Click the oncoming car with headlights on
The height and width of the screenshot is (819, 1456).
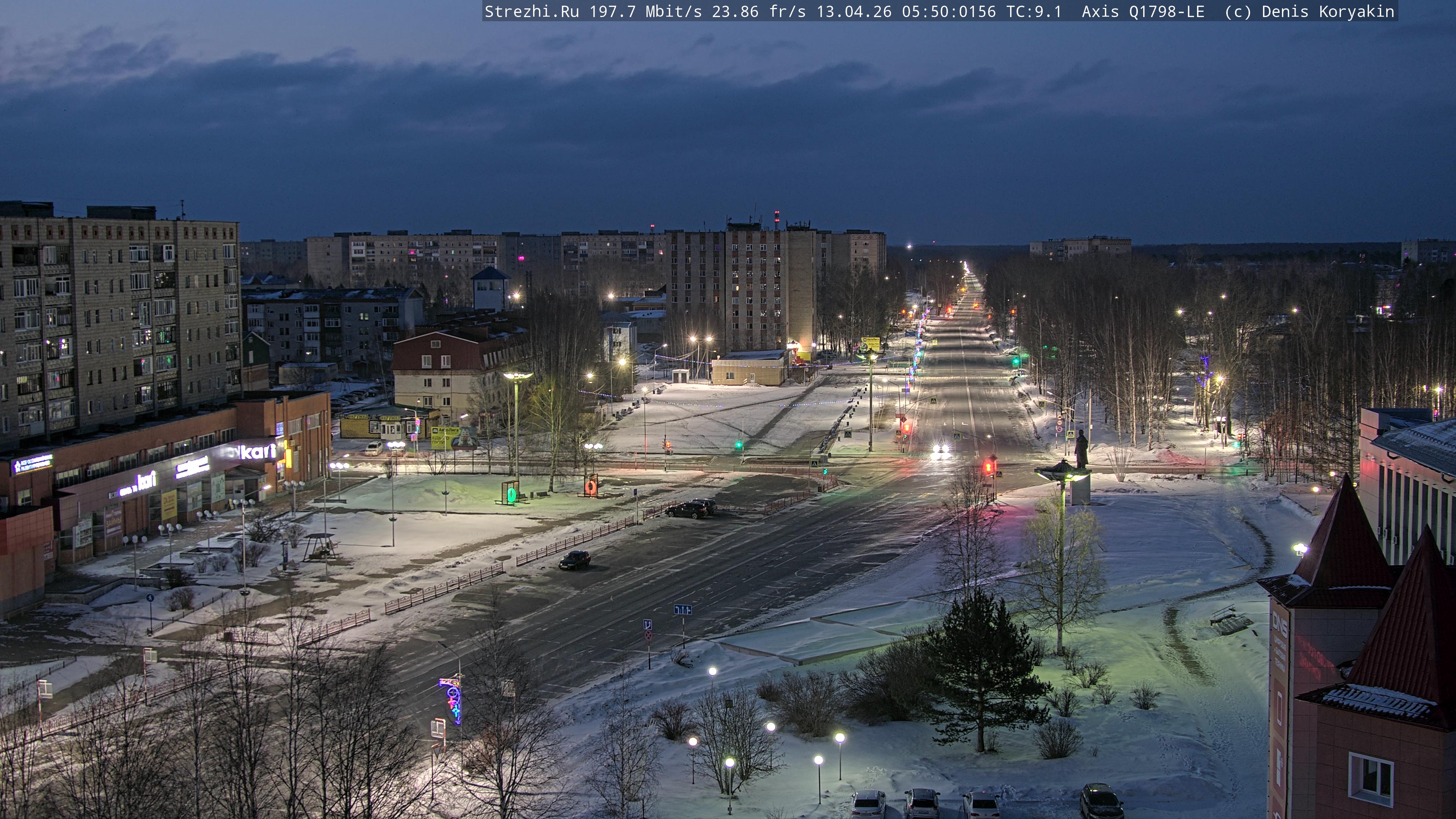[940, 449]
